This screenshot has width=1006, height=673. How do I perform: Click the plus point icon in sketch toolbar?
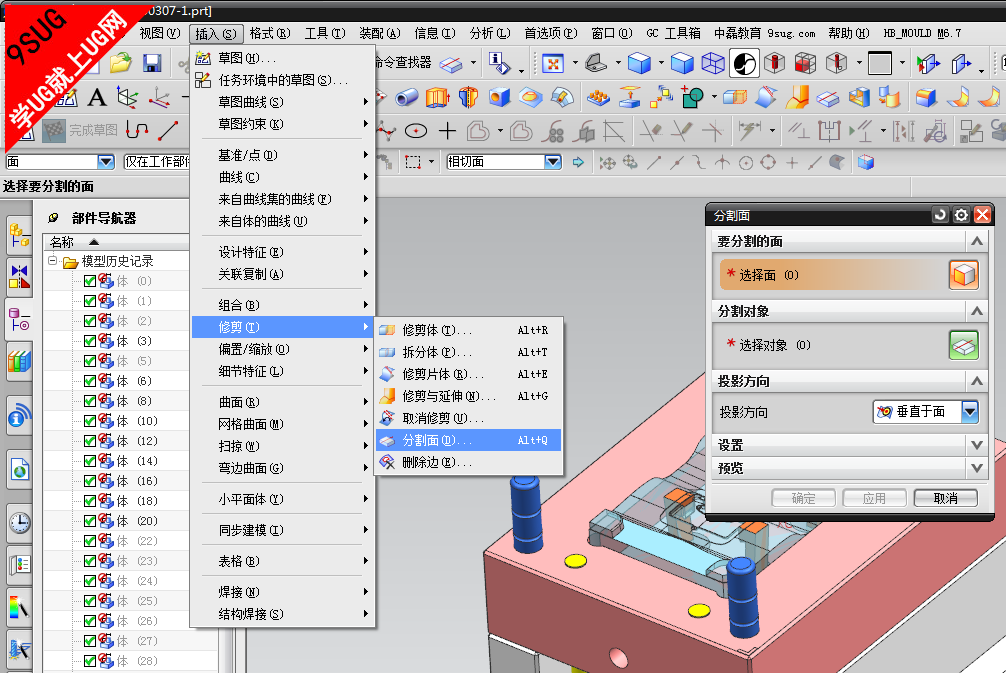(447, 132)
